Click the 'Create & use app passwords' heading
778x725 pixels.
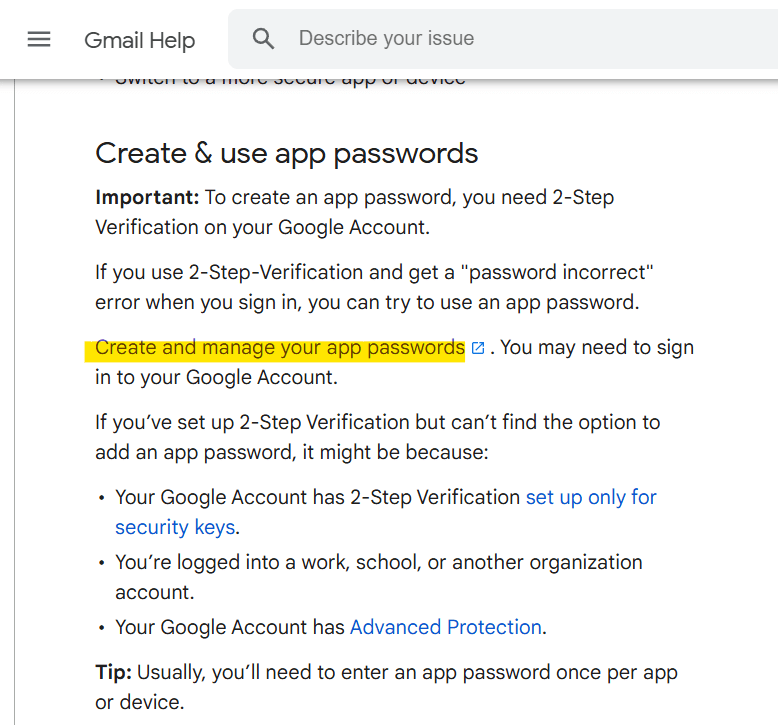click(x=286, y=153)
